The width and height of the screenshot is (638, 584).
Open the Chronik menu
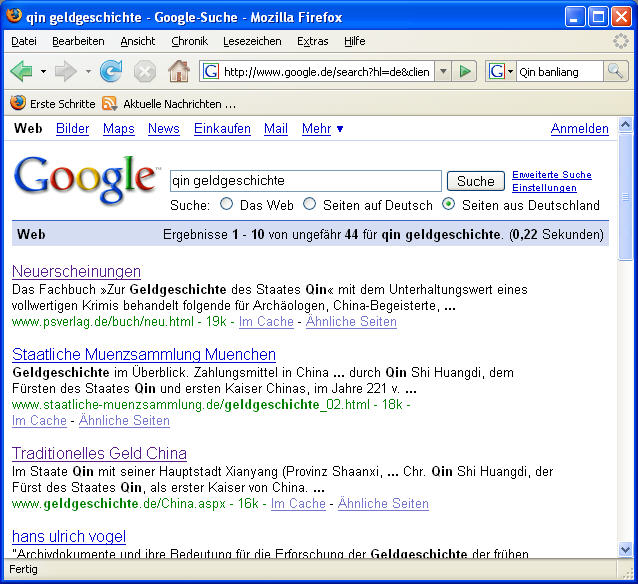click(189, 41)
